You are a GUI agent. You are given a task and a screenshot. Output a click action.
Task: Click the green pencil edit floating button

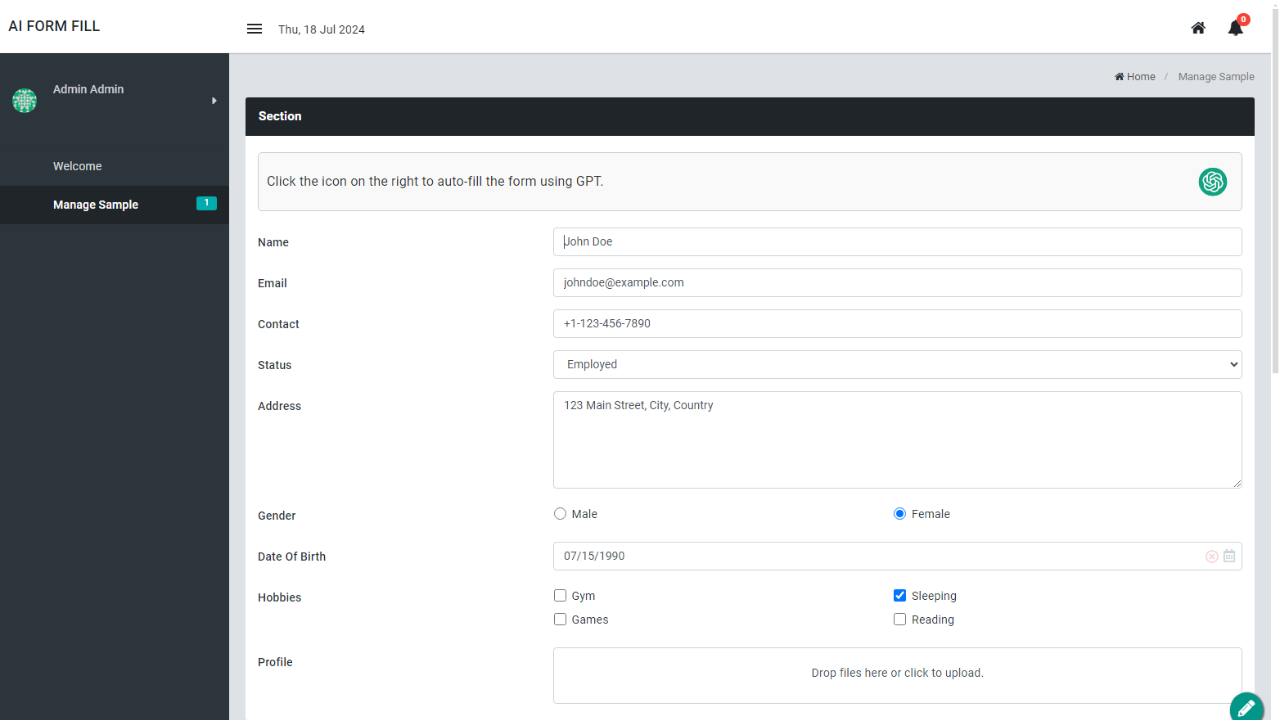point(1246,707)
